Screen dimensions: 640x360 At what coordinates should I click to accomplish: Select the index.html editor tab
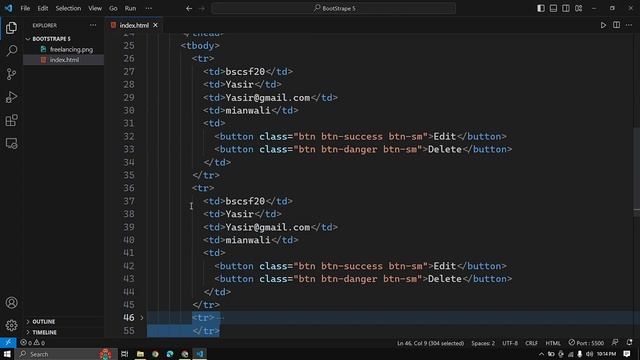pos(134,25)
